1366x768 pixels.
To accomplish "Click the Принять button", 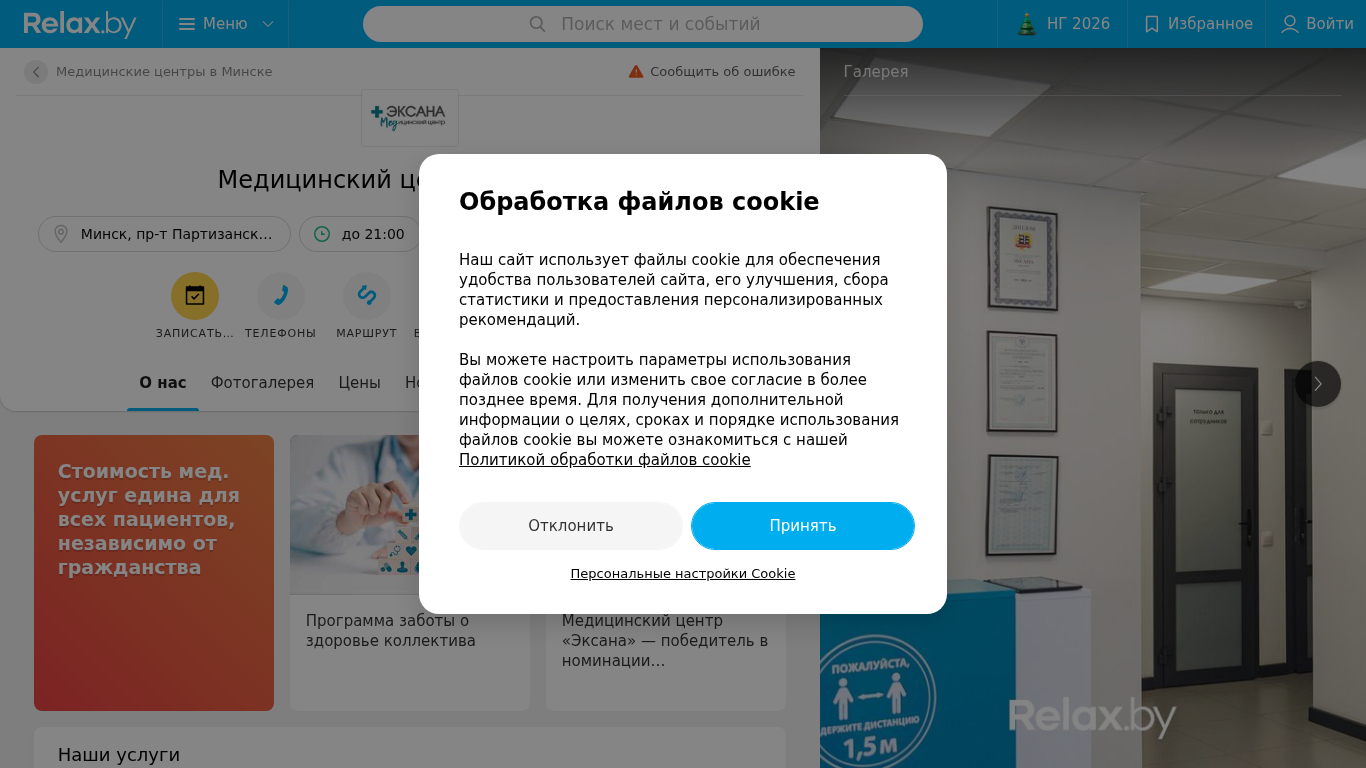I will click(803, 526).
